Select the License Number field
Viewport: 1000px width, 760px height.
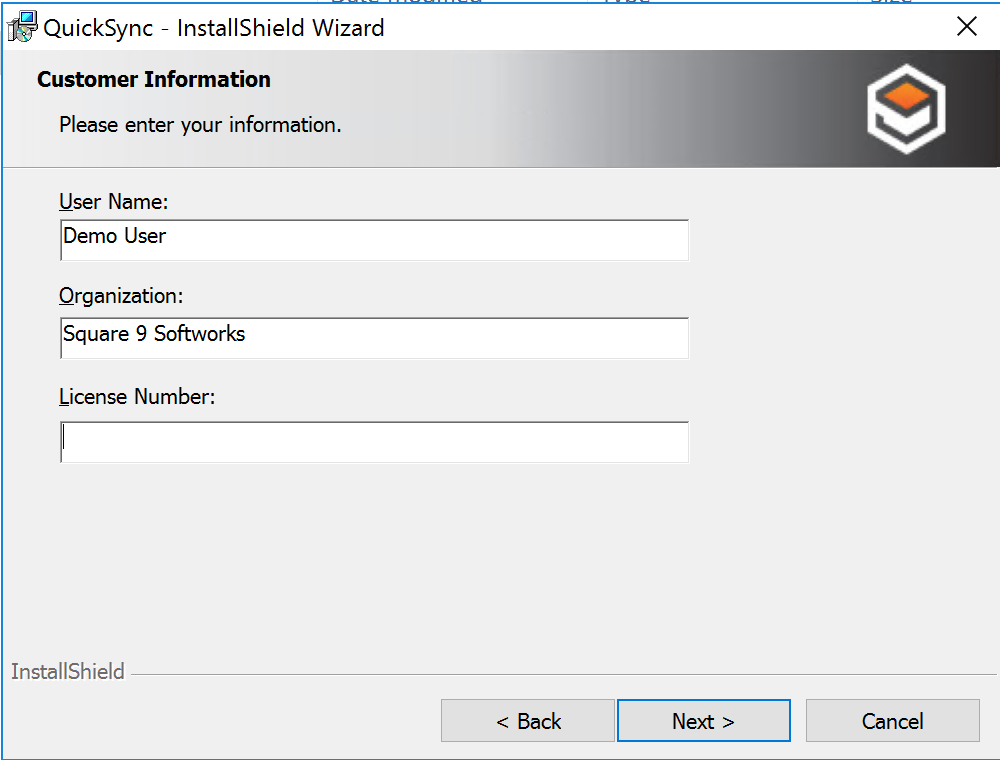374,442
